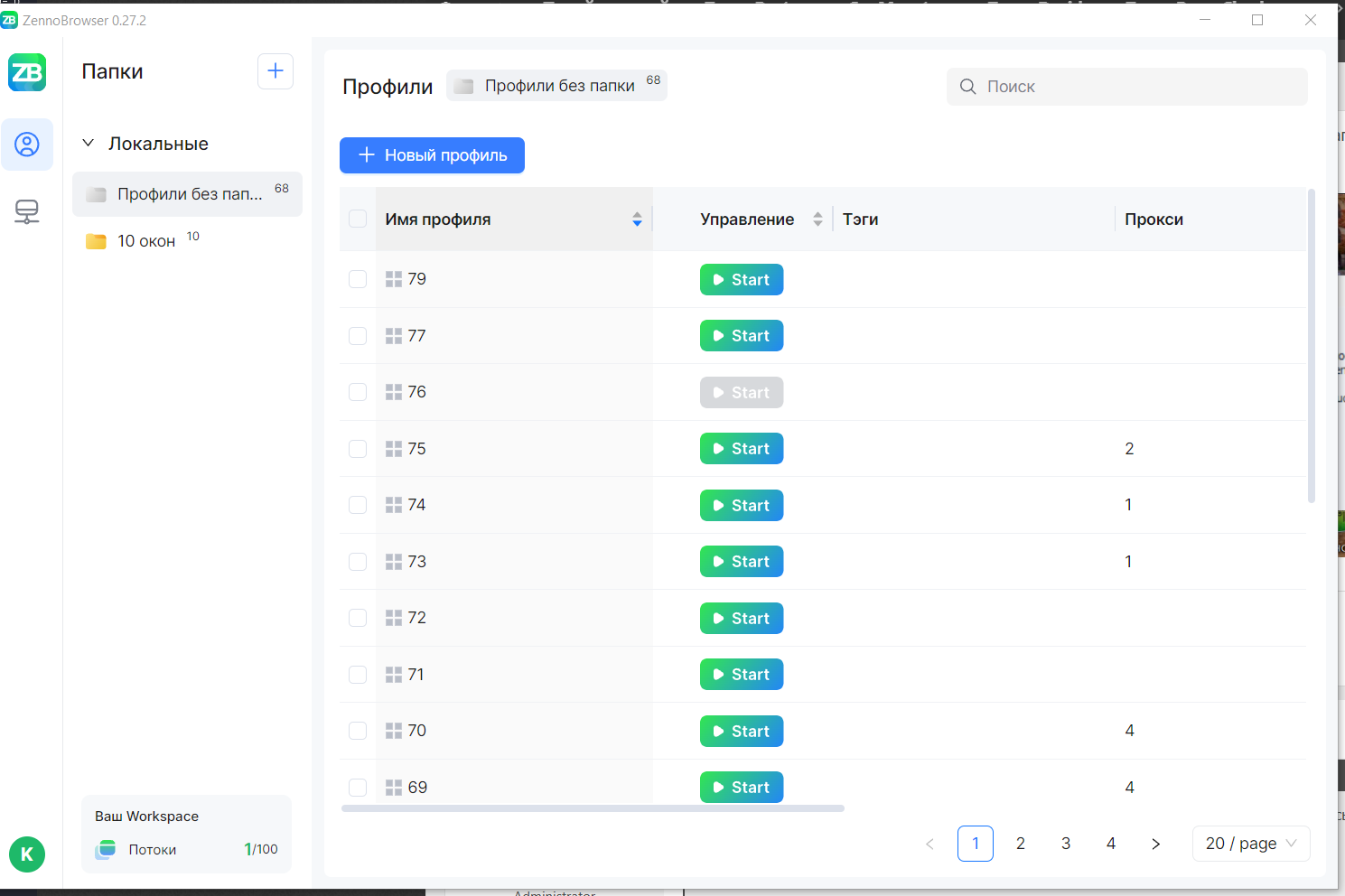The image size is (1345, 896).
Task: Open the Профили без папки folder chip
Action: [556, 86]
